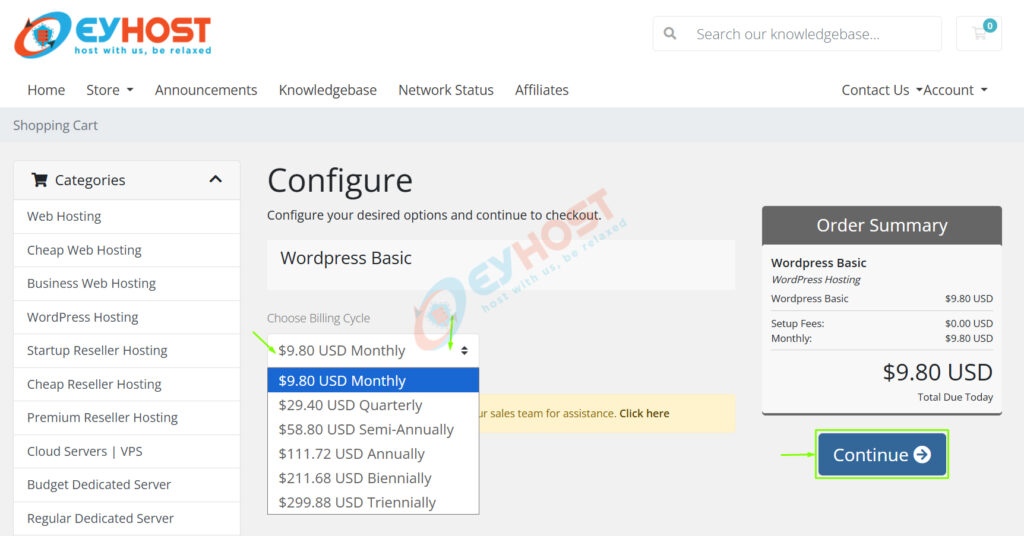Screen dimensions: 1024x536
Task: Click the Categories cart icon
Action: click(39, 180)
